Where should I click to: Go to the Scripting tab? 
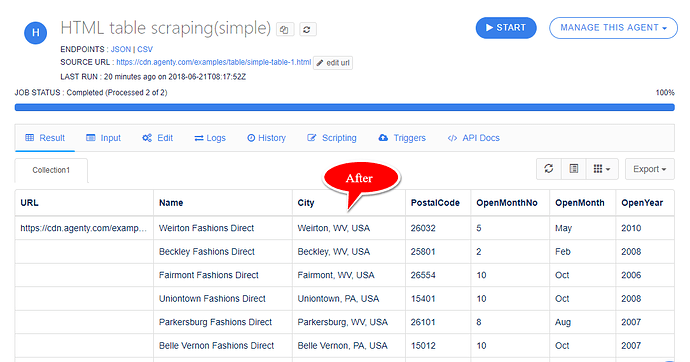coord(332,138)
